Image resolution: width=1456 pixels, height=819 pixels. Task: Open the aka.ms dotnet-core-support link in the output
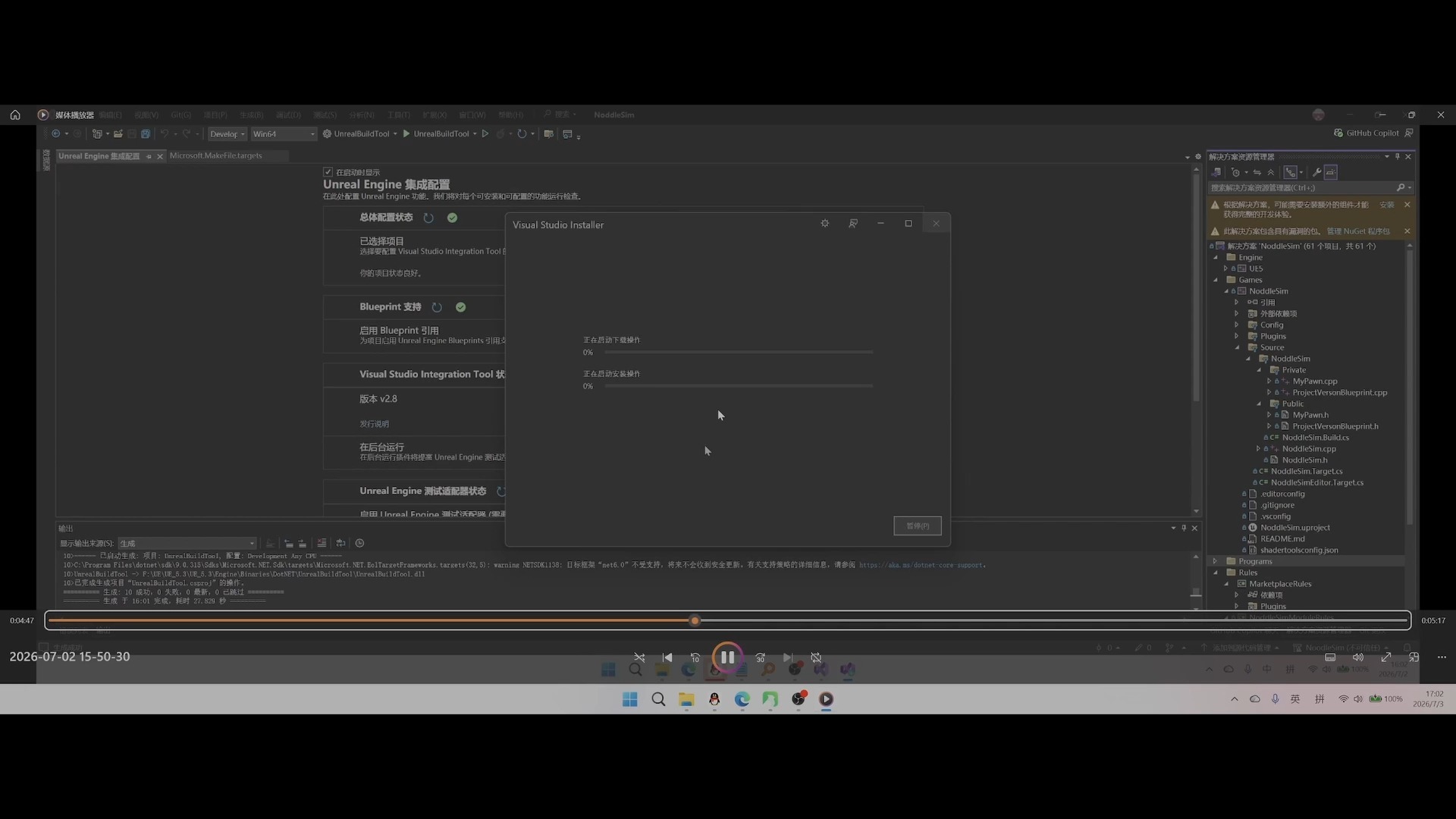click(921, 565)
